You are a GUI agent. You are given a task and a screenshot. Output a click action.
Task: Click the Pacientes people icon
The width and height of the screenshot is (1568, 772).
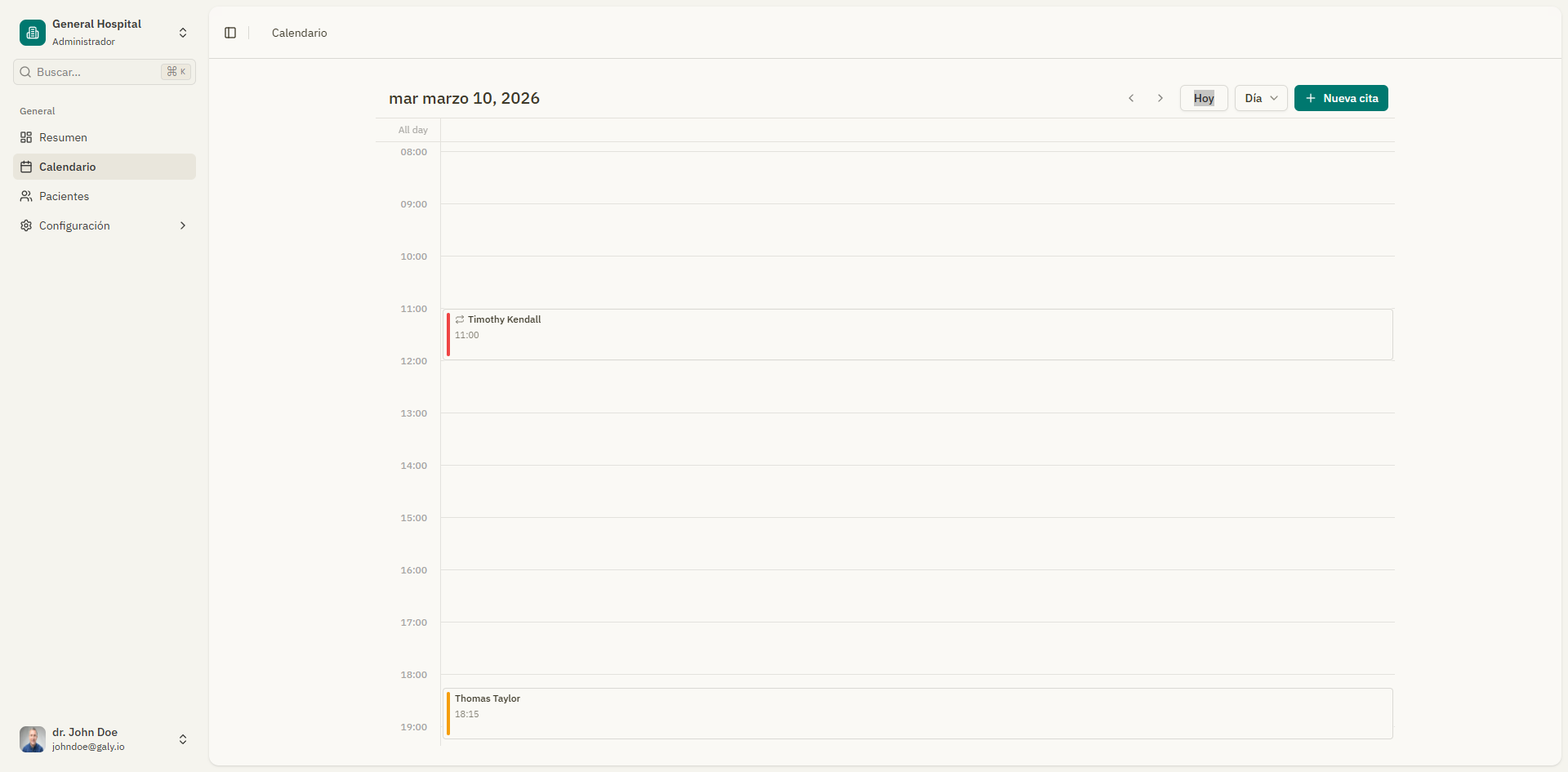(24, 196)
